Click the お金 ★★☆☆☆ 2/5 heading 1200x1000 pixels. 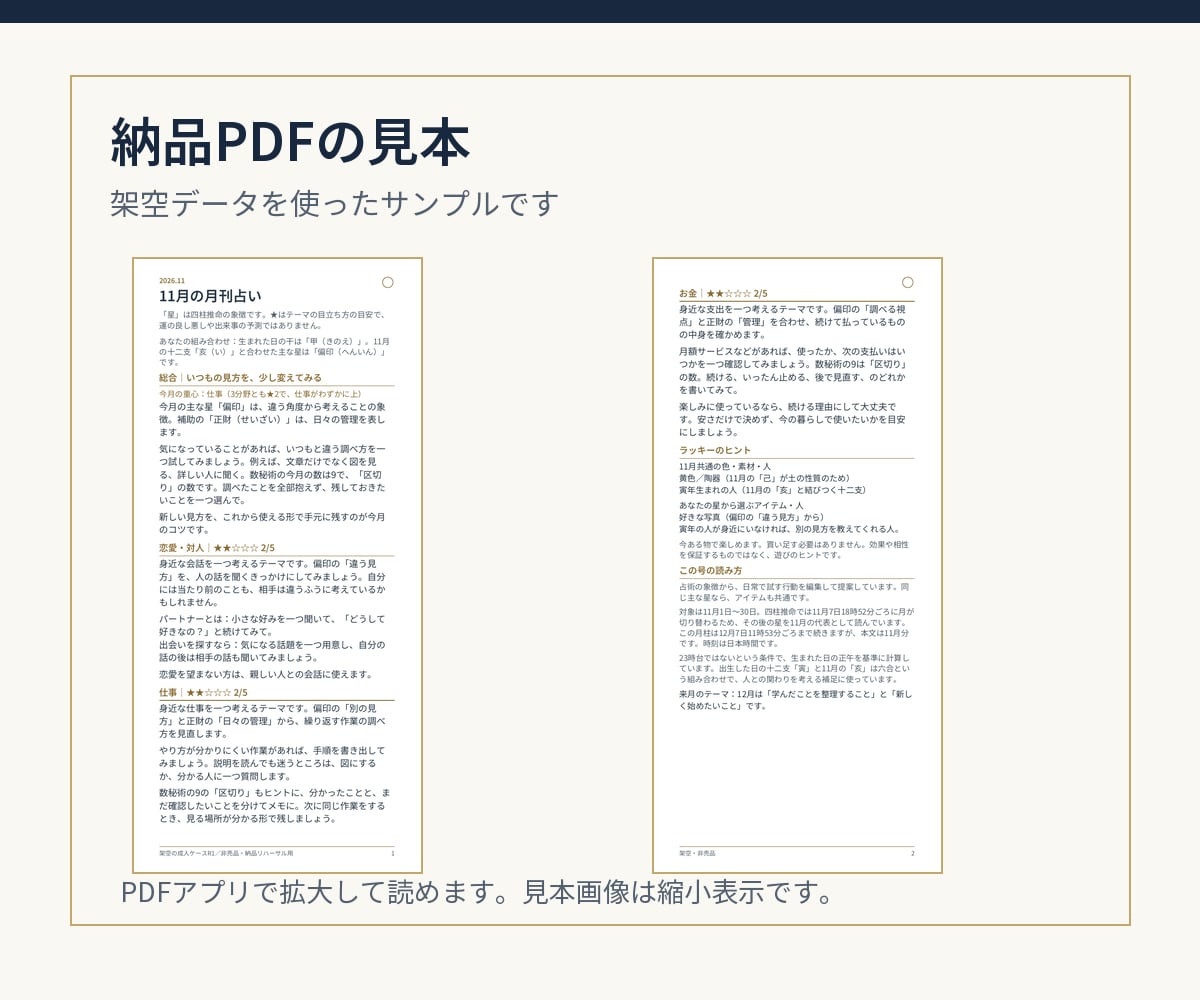(723, 293)
